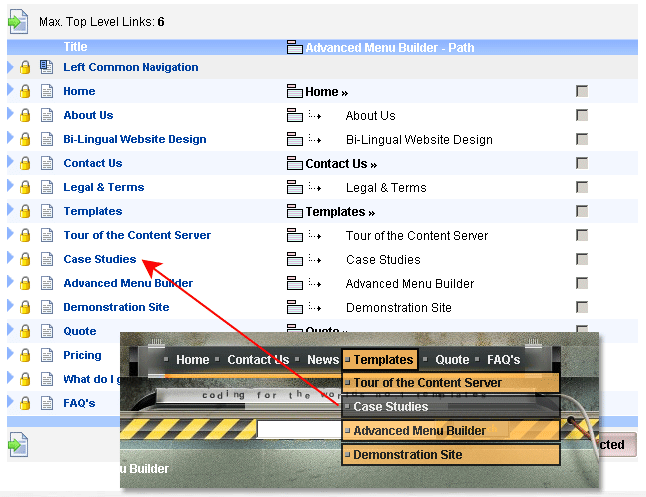The image size is (646, 497).
Task: Click the page icon beside Quote title
Action: coord(47,331)
